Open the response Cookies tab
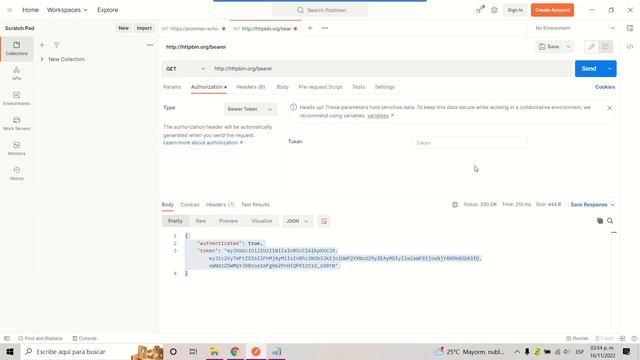 [190, 204]
